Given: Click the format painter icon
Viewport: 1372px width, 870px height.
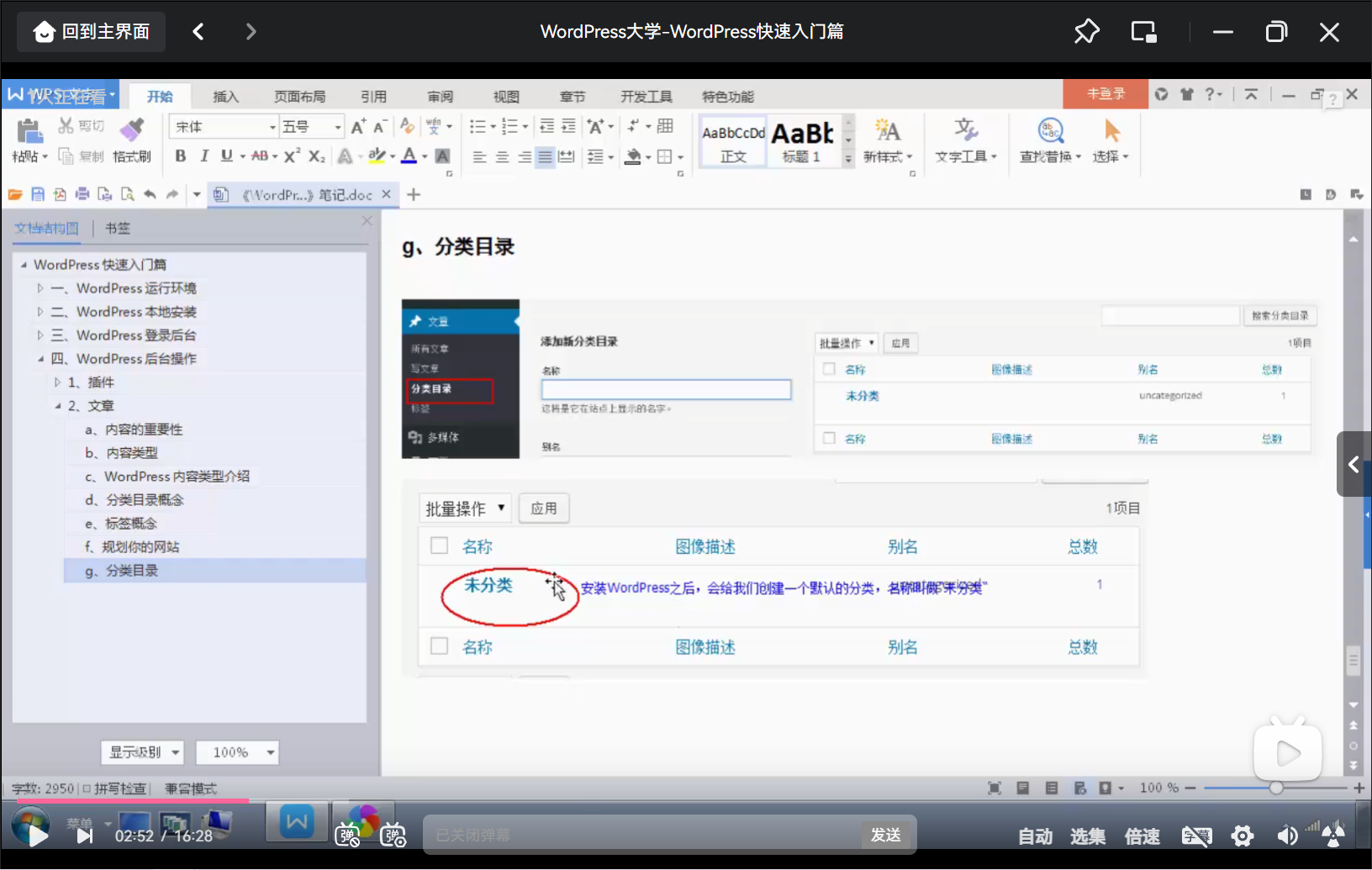Looking at the screenshot, I should (x=131, y=129).
